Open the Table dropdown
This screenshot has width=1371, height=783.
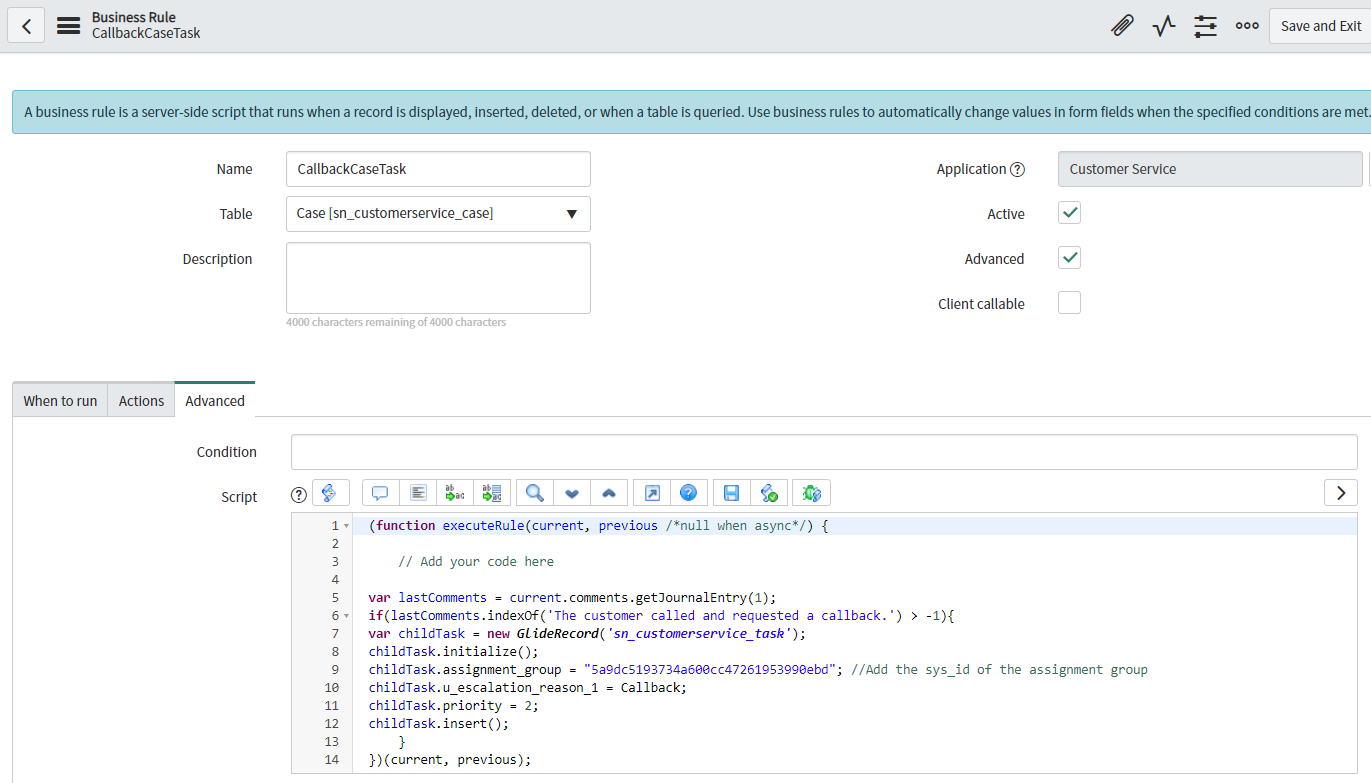(x=438, y=214)
